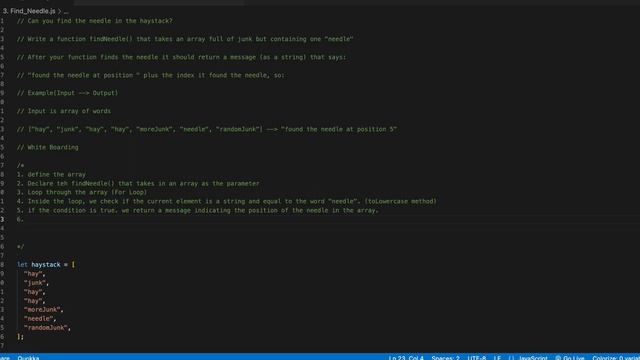Click the curly braces language icon
The width and height of the screenshot is (640, 360).
click(x=511, y=358)
